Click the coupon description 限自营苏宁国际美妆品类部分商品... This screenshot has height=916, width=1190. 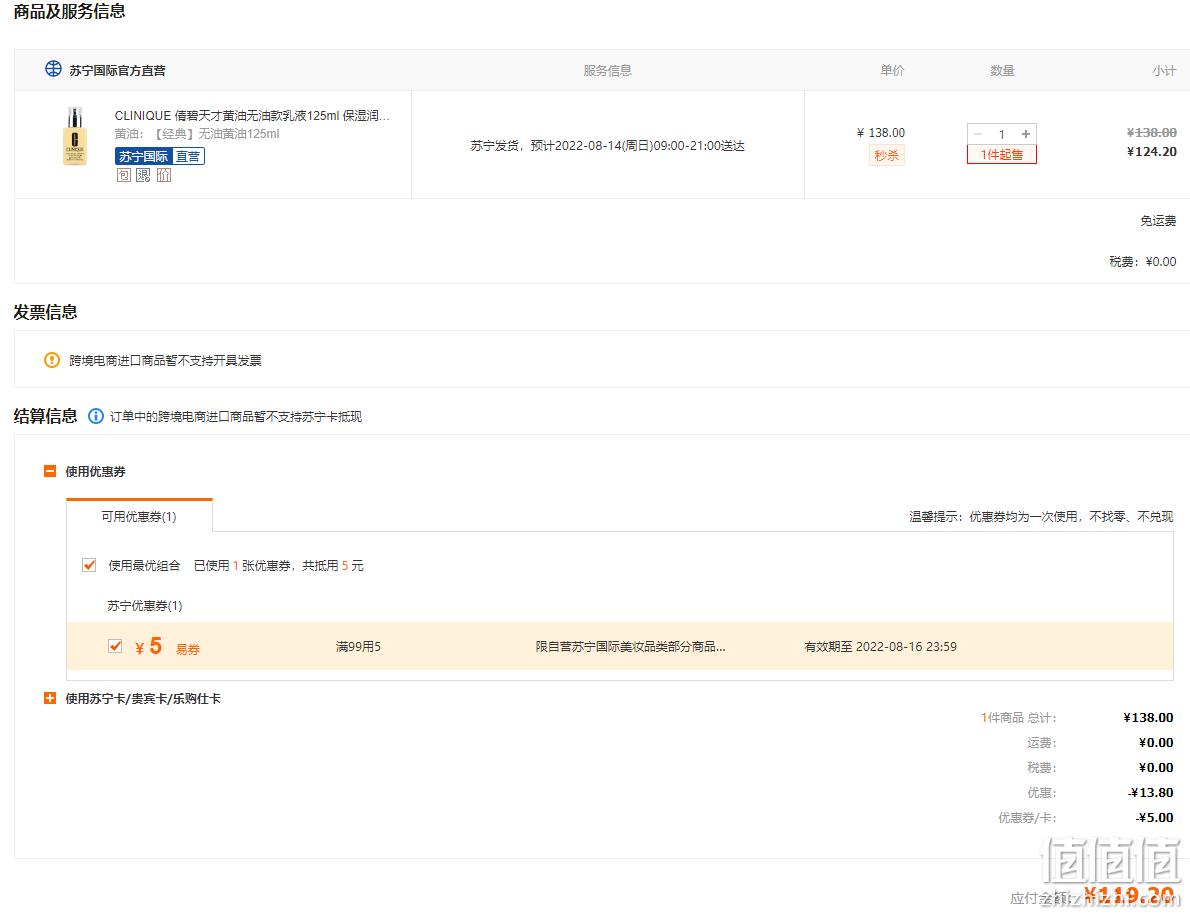click(631, 647)
